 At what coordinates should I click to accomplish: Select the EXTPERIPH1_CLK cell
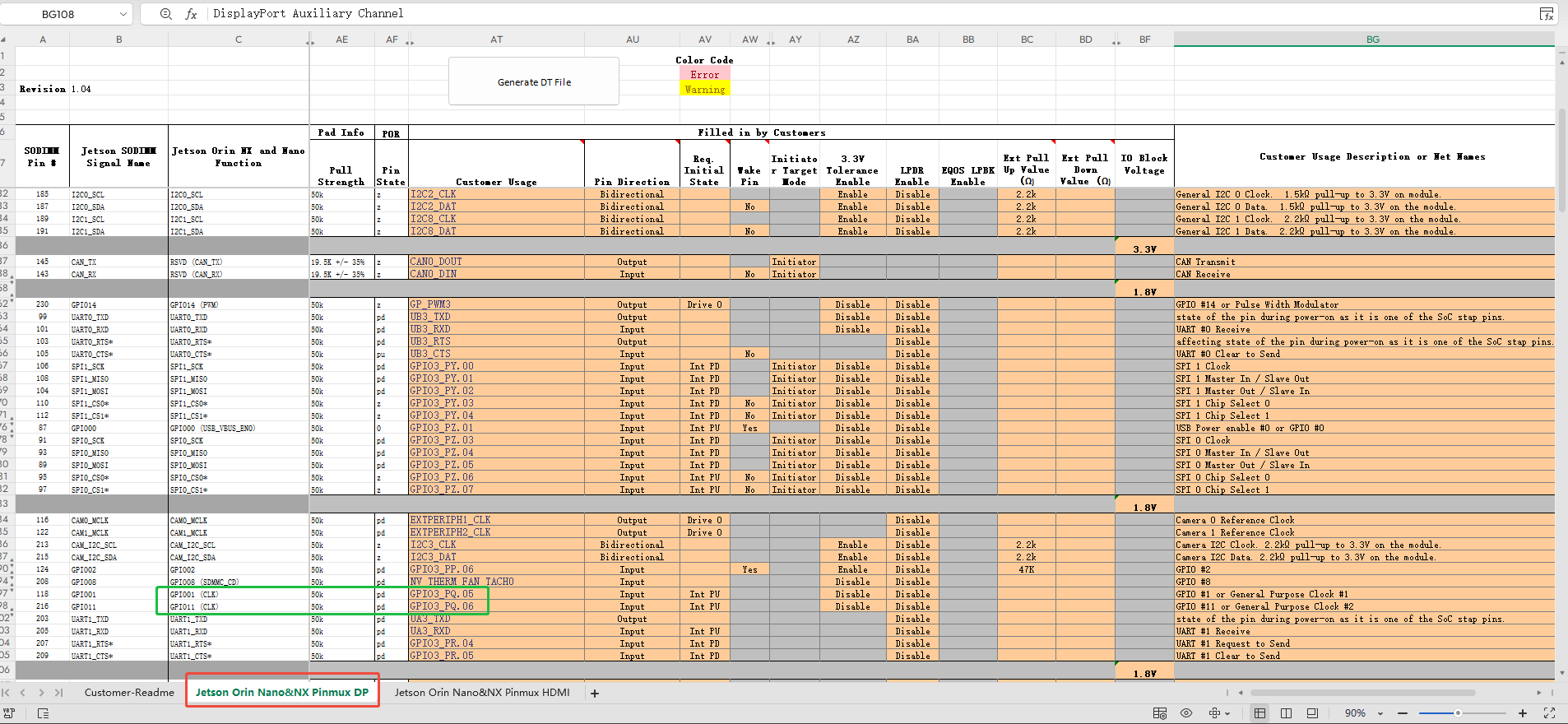coord(496,520)
